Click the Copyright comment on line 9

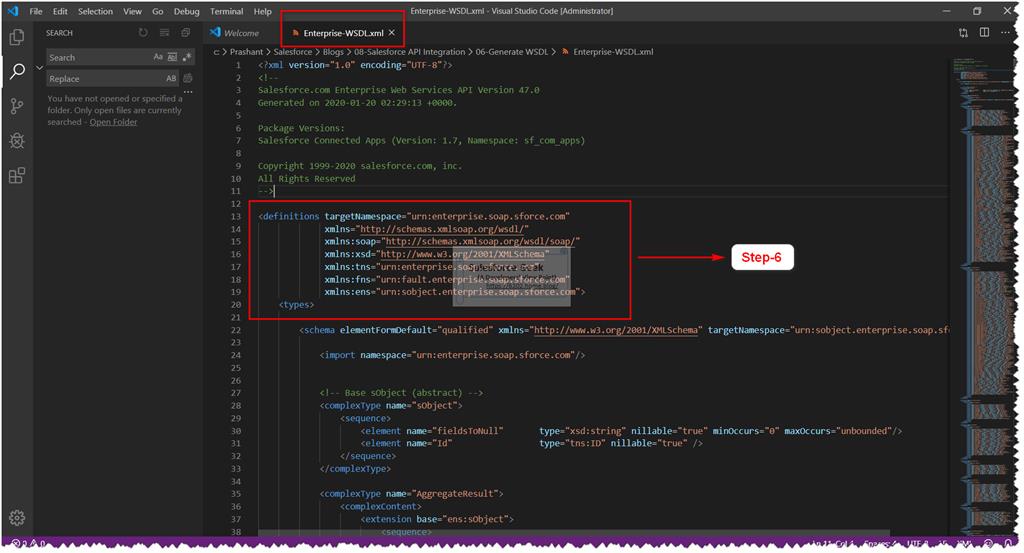[359, 166]
